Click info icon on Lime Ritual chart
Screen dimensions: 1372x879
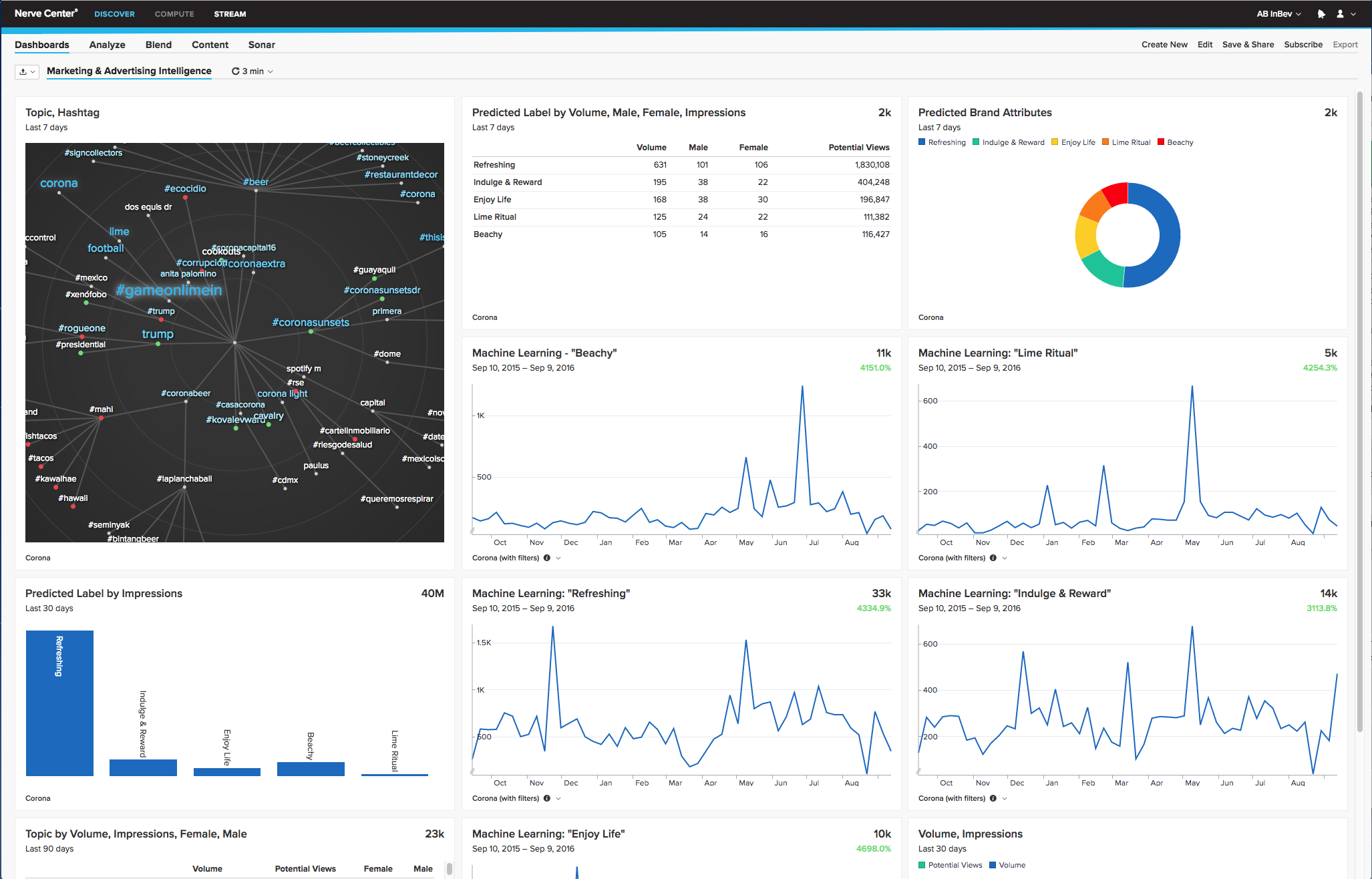993,558
